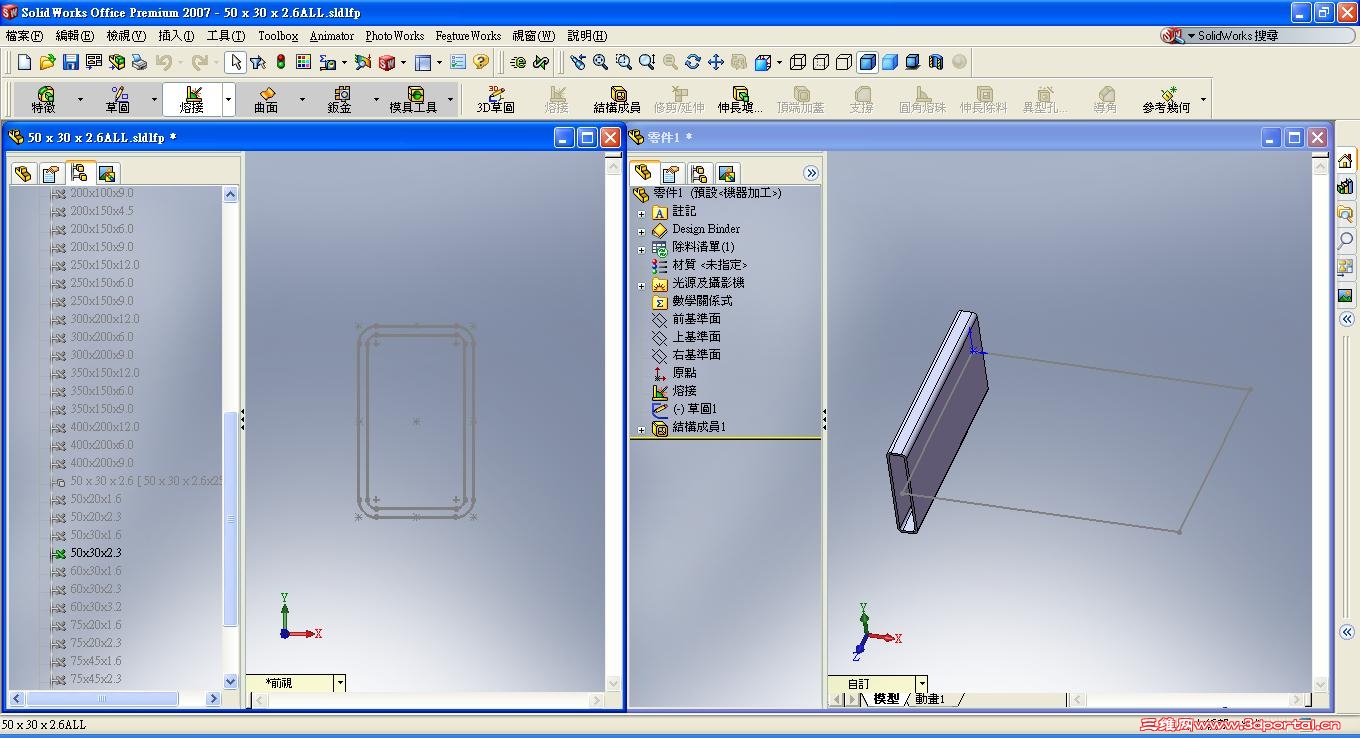Open the 參考幾何 tool

point(1166,100)
